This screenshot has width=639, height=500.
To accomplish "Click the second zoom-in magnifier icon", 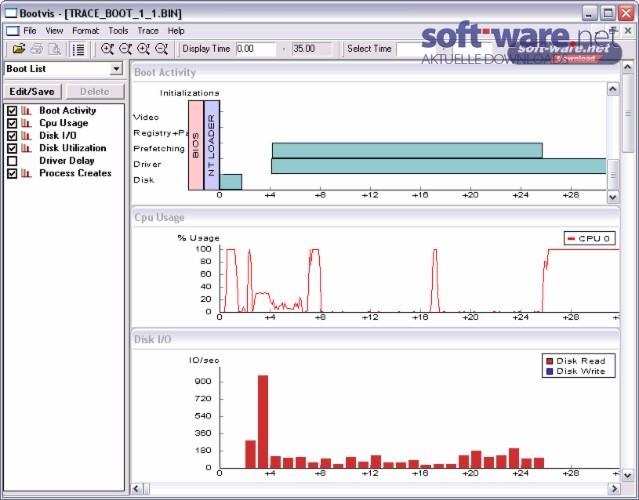I will (143, 49).
